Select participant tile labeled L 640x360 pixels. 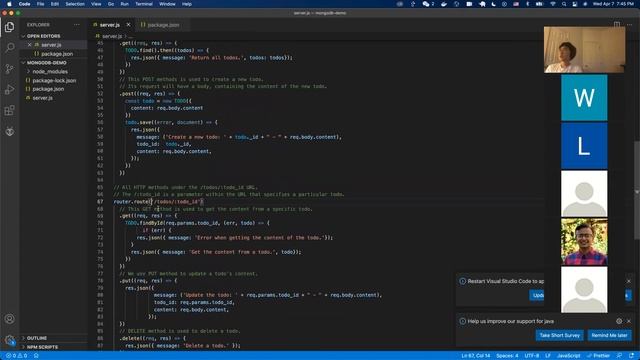click(584, 146)
